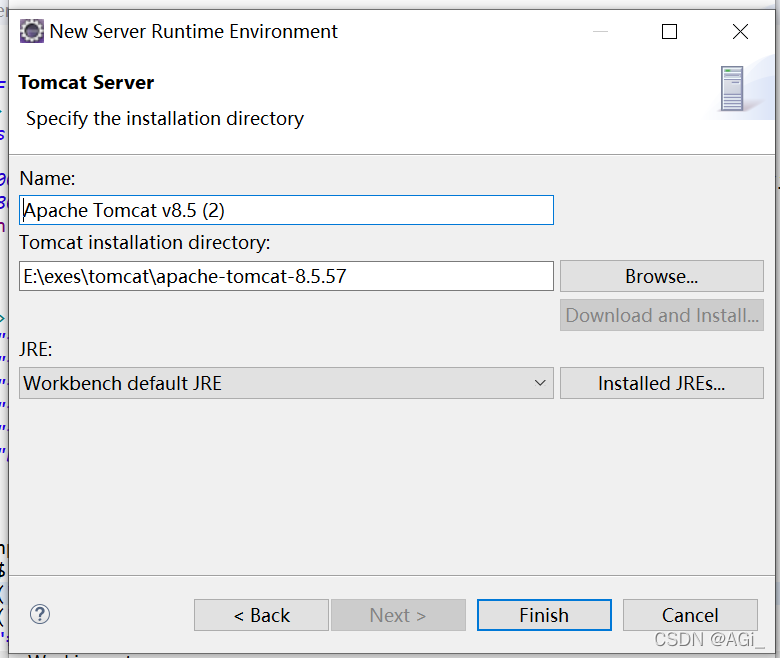Cancel the New Server Runtime dialog
The width and height of the screenshot is (780, 658).
coord(690,615)
